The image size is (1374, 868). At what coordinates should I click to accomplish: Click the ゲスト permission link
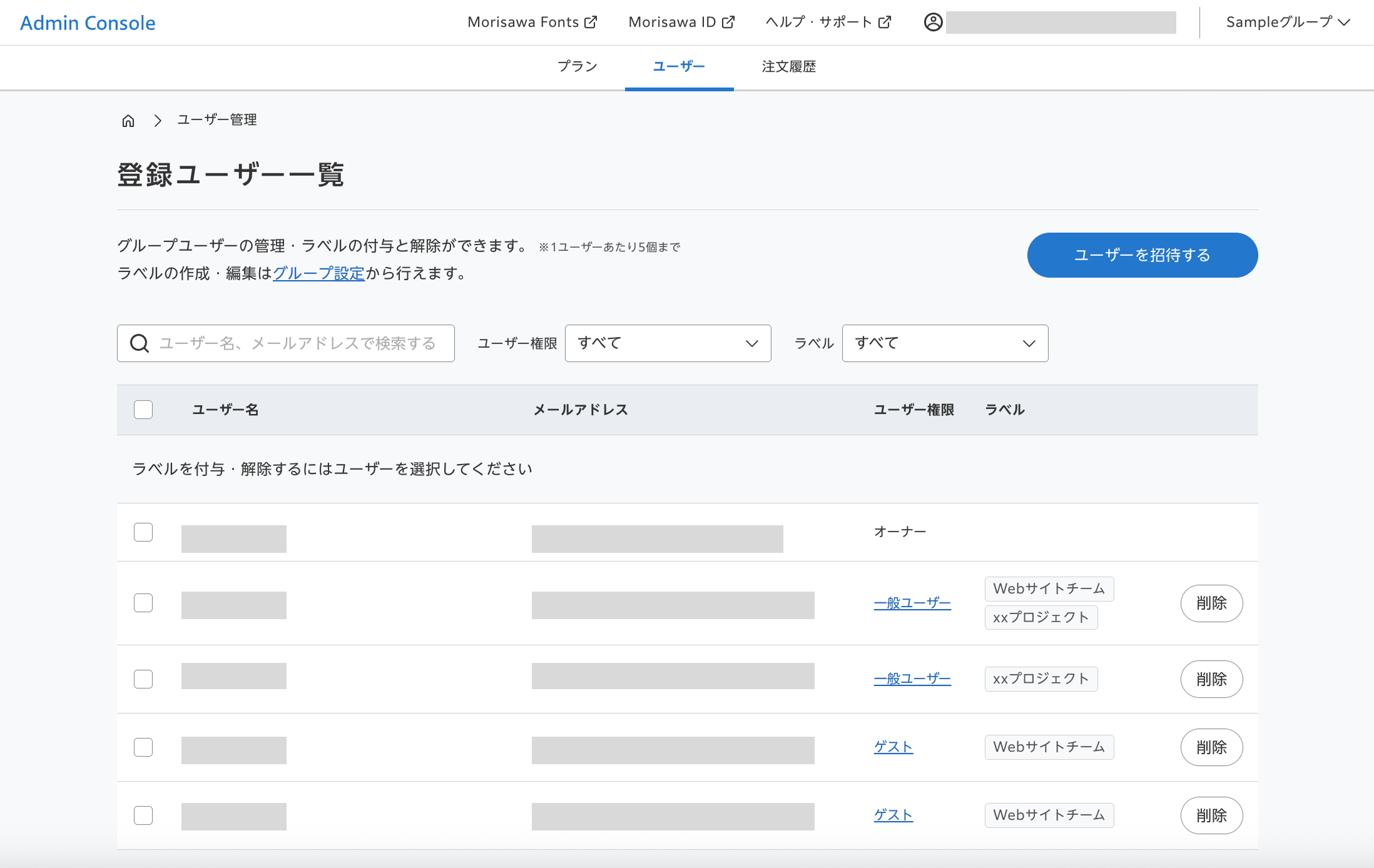[893, 747]
